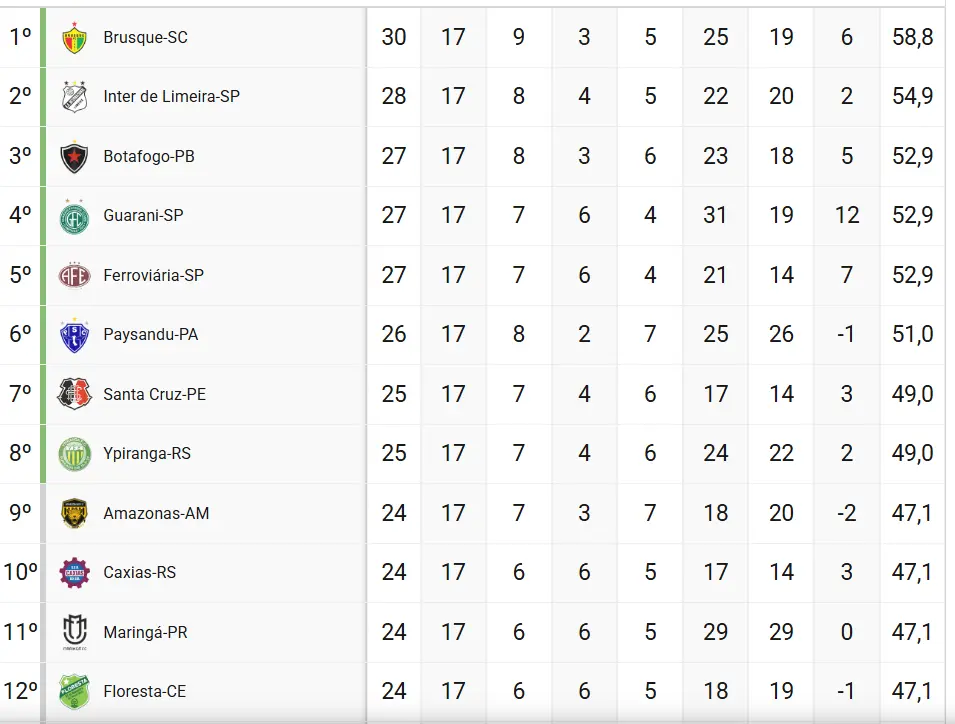This screenshot has width=955, height=724.
Task: Click the Inter de Limeira-SP crest
Action: 74,96
